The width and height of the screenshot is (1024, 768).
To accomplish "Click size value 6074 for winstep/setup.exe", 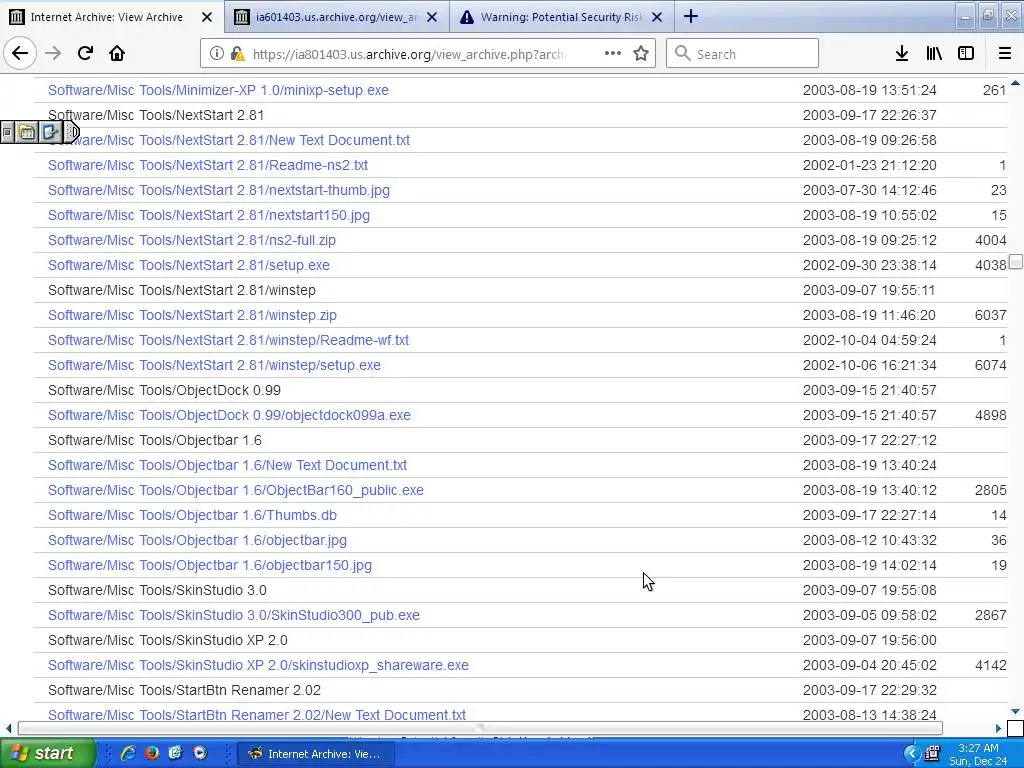I will point(991,365).
